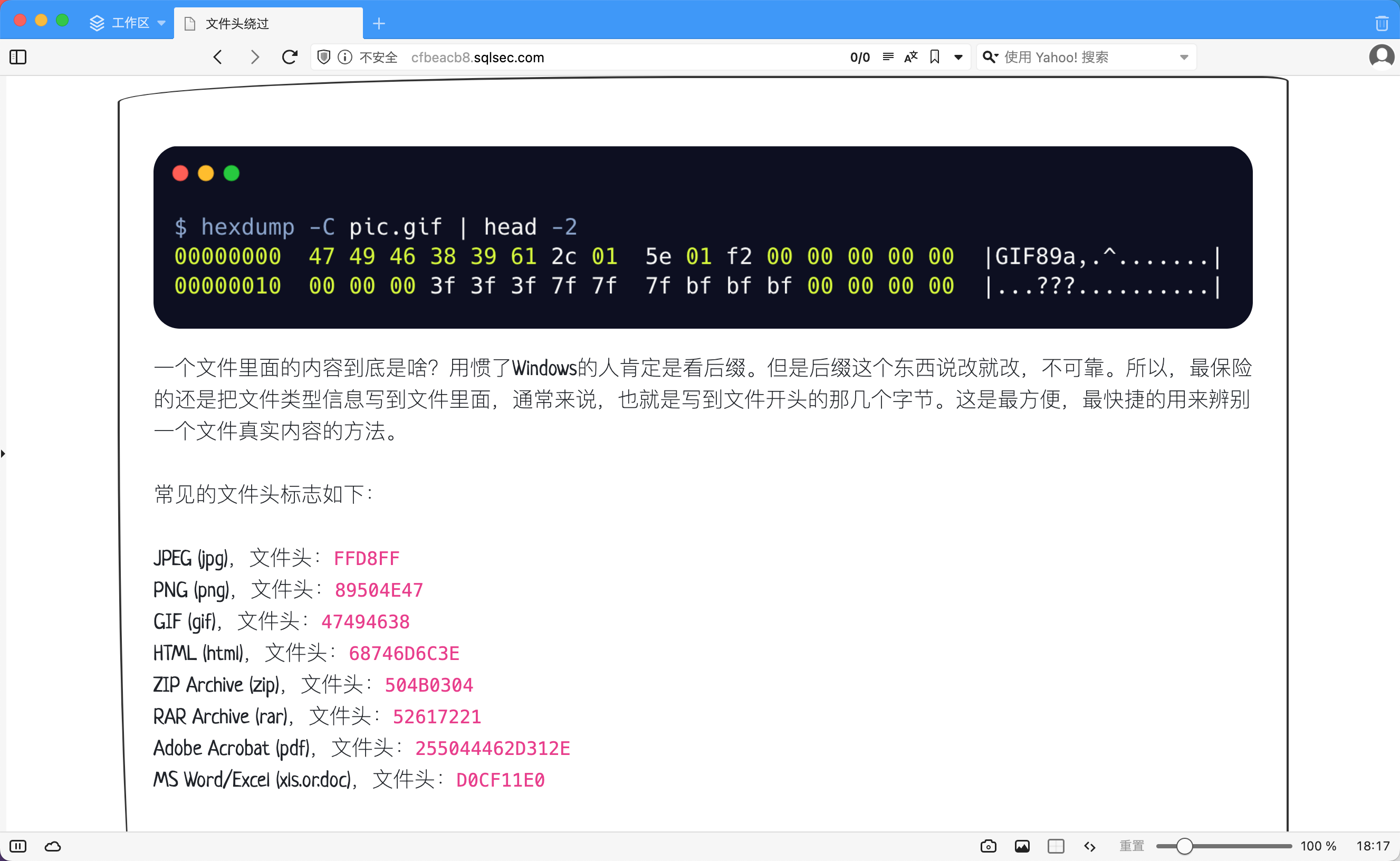Screen dimensions: 1400x861
Task: Capture page with camera icon
Action: 989,846
